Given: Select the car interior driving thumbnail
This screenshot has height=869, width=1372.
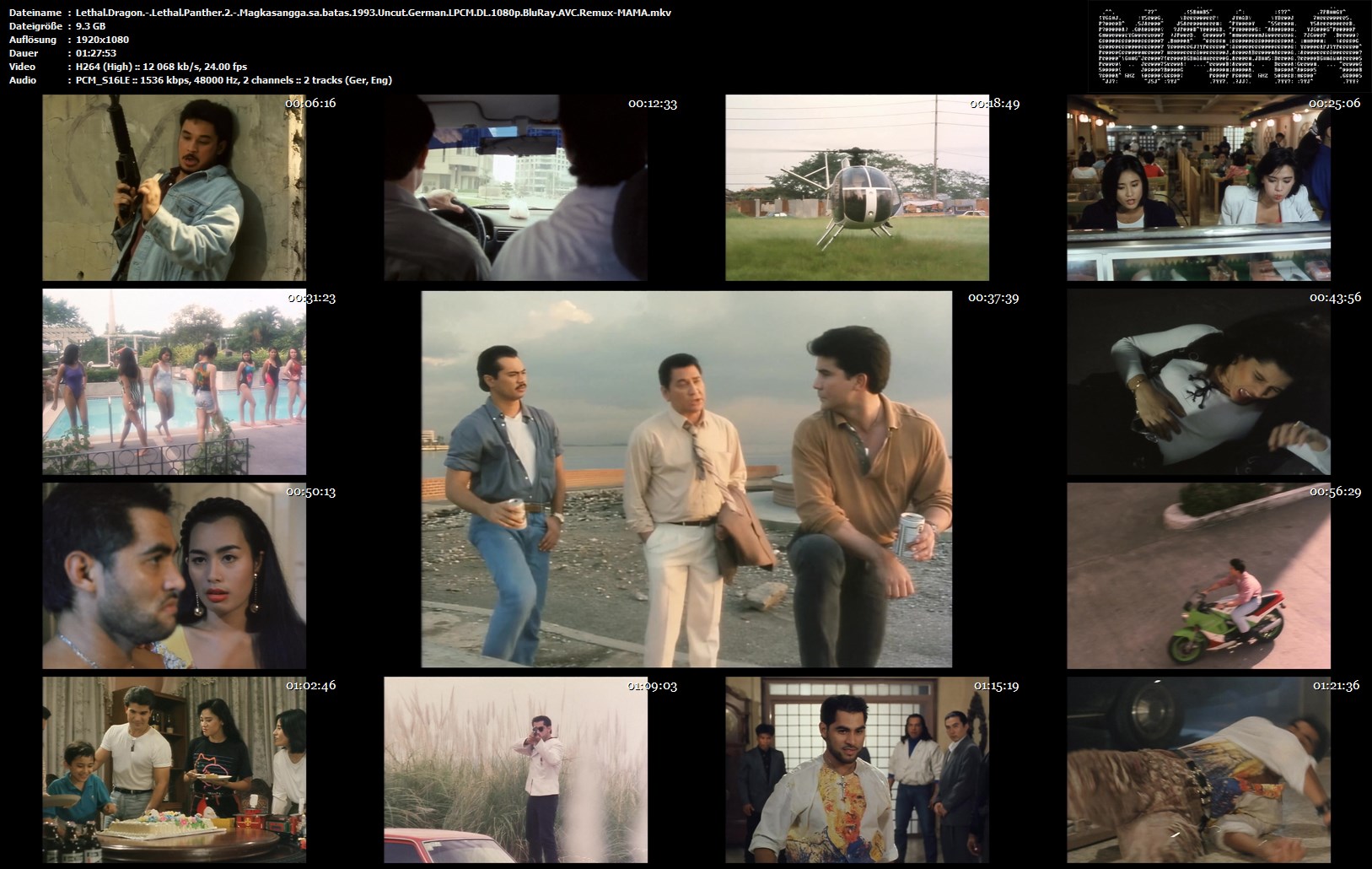Looking at the screenshot, I should [516, 187].
